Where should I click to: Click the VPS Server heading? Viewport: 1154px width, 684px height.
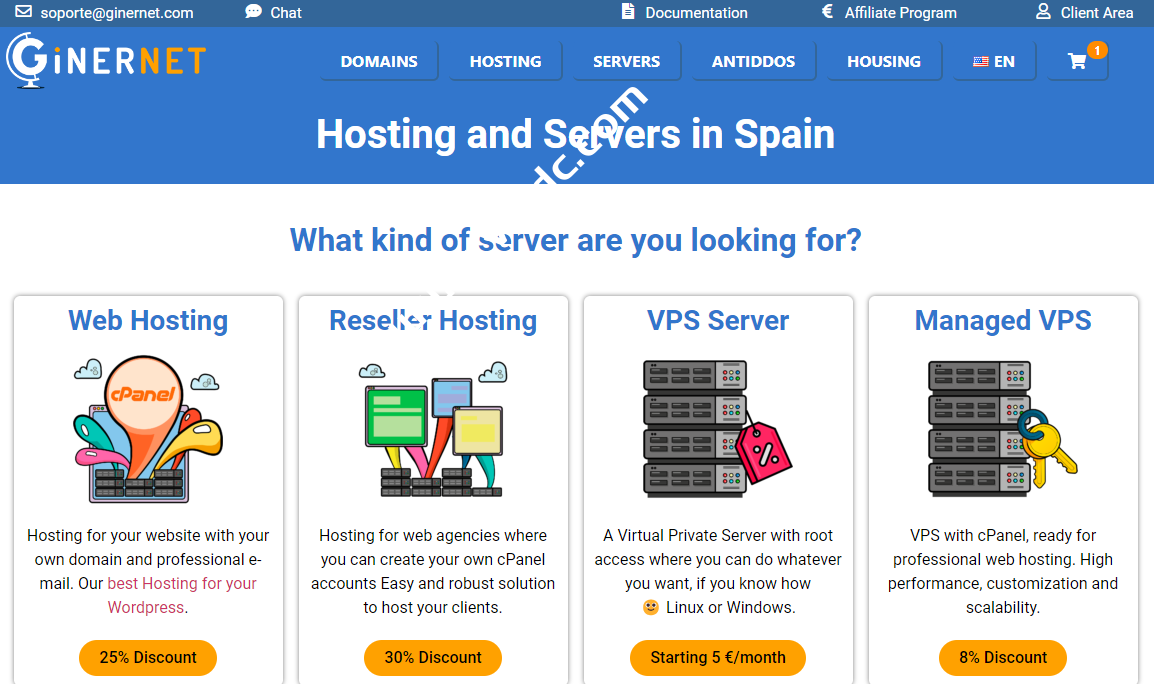(718, 320)
